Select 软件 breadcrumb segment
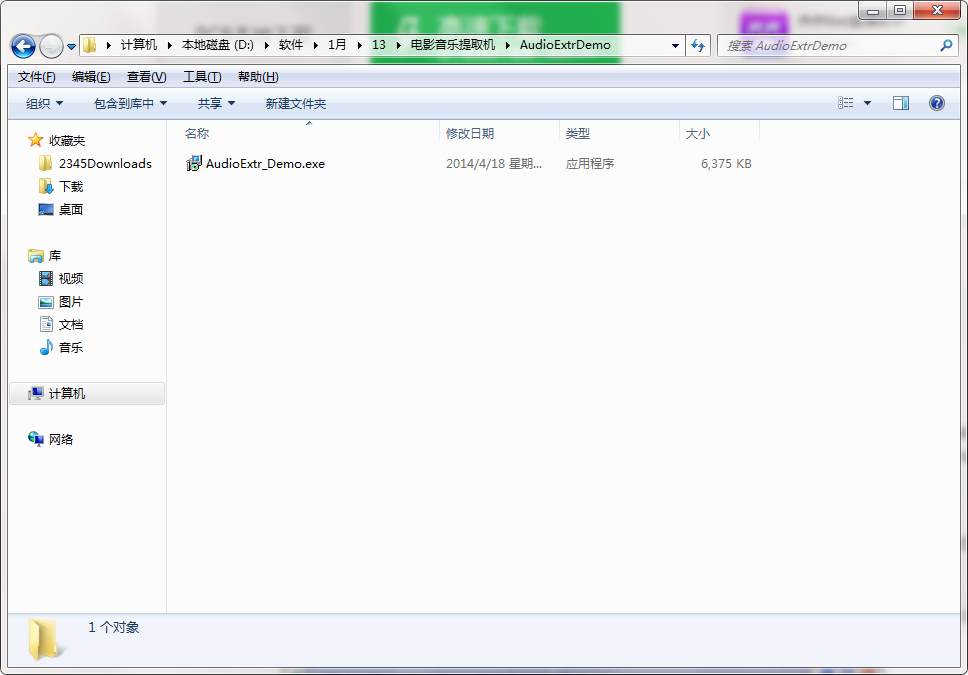 pos(291,45)
